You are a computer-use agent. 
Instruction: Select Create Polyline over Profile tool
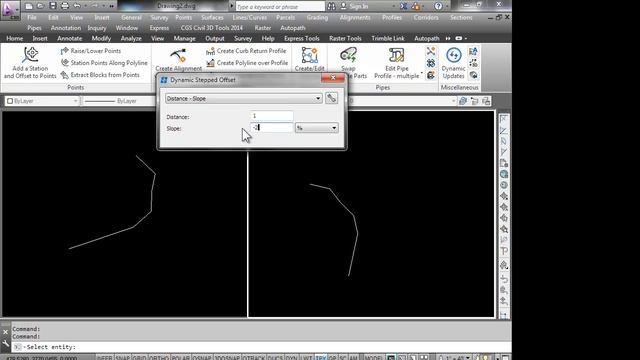coord(247,63)
